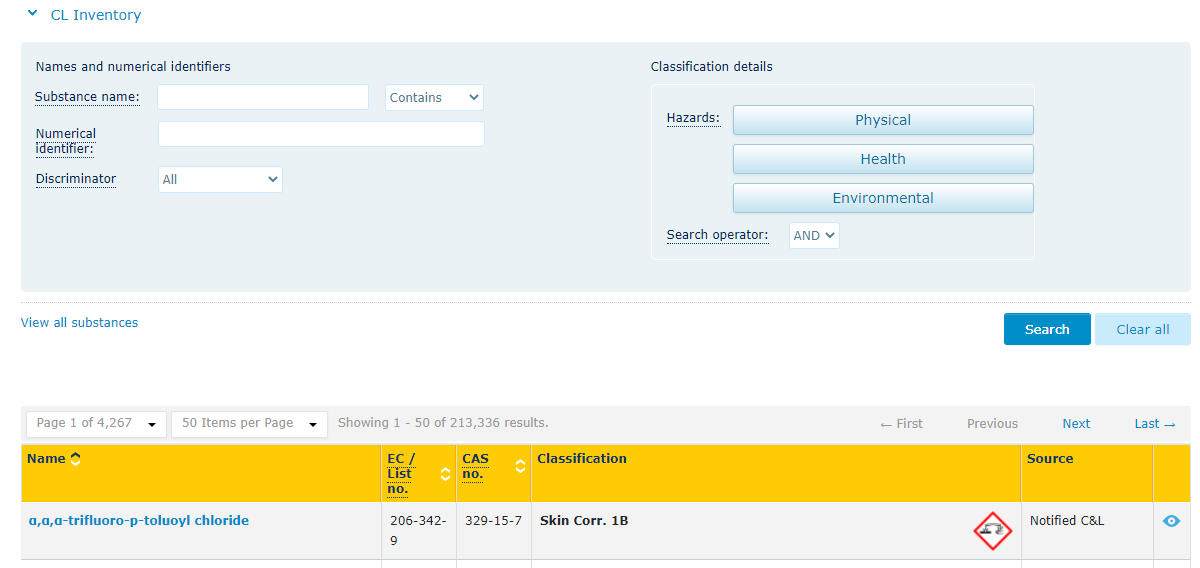Expand the Health hazards panel
Image resolution: width=1200 pixels, height=568 pixels.
tap(882, 159)
